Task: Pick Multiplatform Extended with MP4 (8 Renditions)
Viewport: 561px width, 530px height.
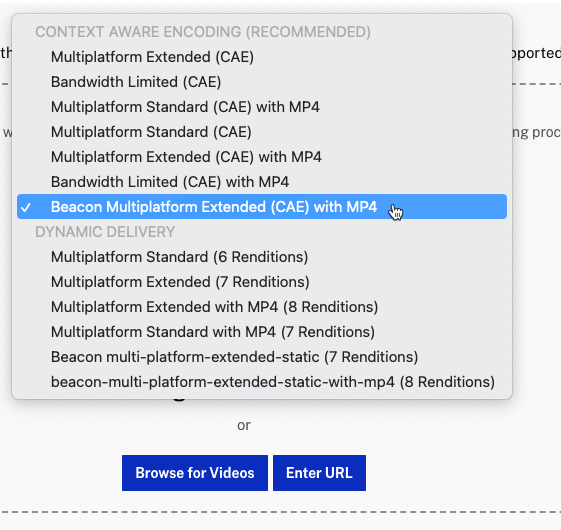Action: [x=262, y=307]
